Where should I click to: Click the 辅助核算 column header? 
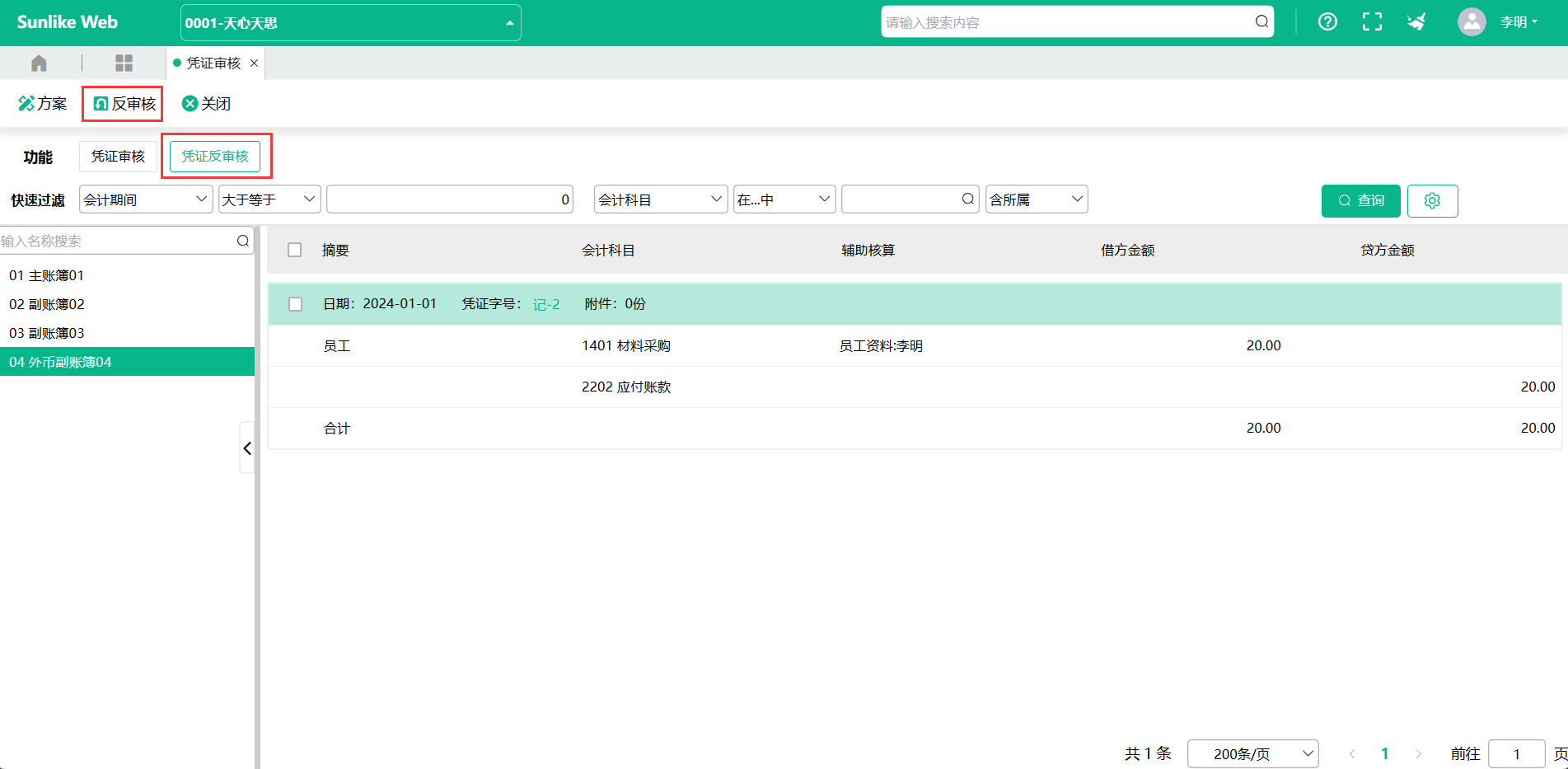pyautogui.click(x=868, y=250)
